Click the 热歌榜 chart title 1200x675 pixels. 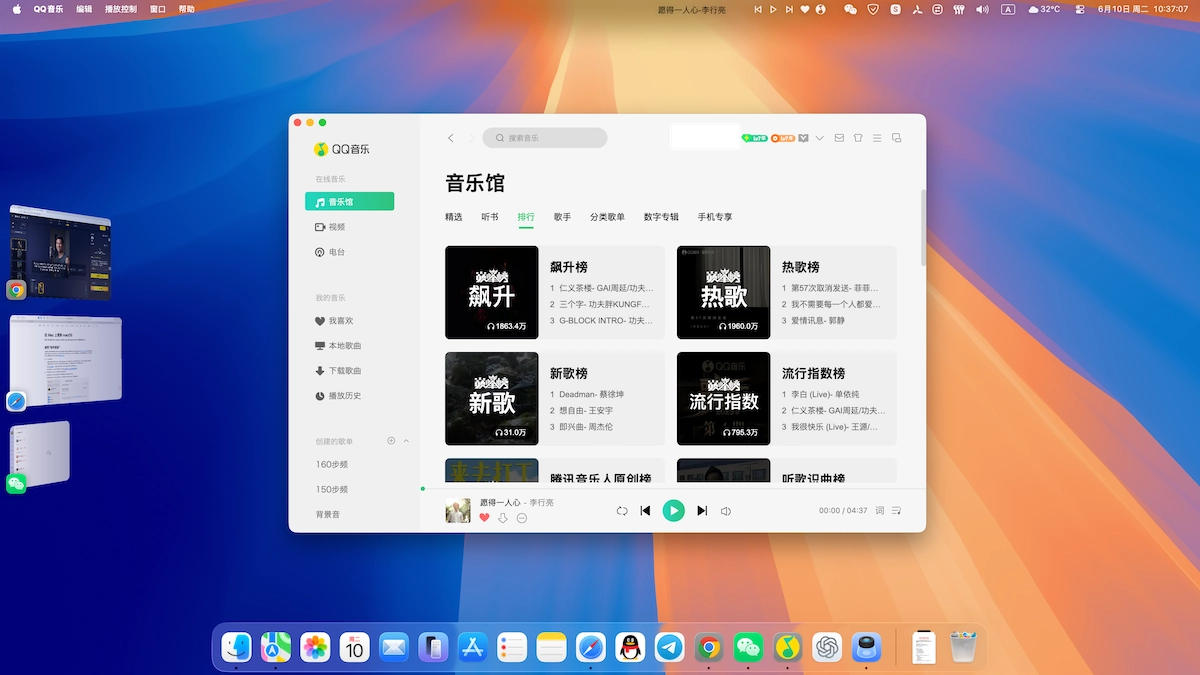tap(801, 267)
